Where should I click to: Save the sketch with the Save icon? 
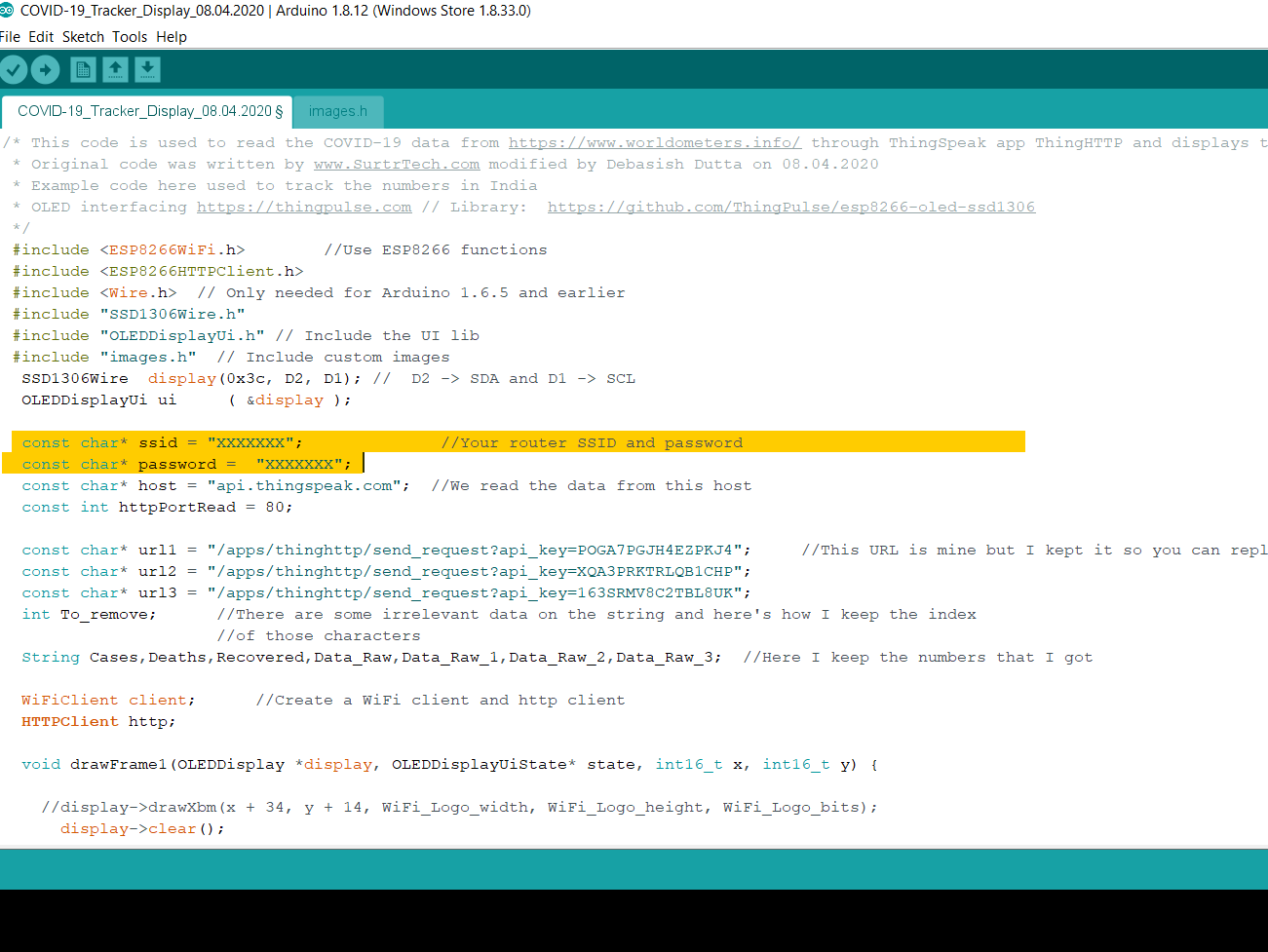(147, 69)
